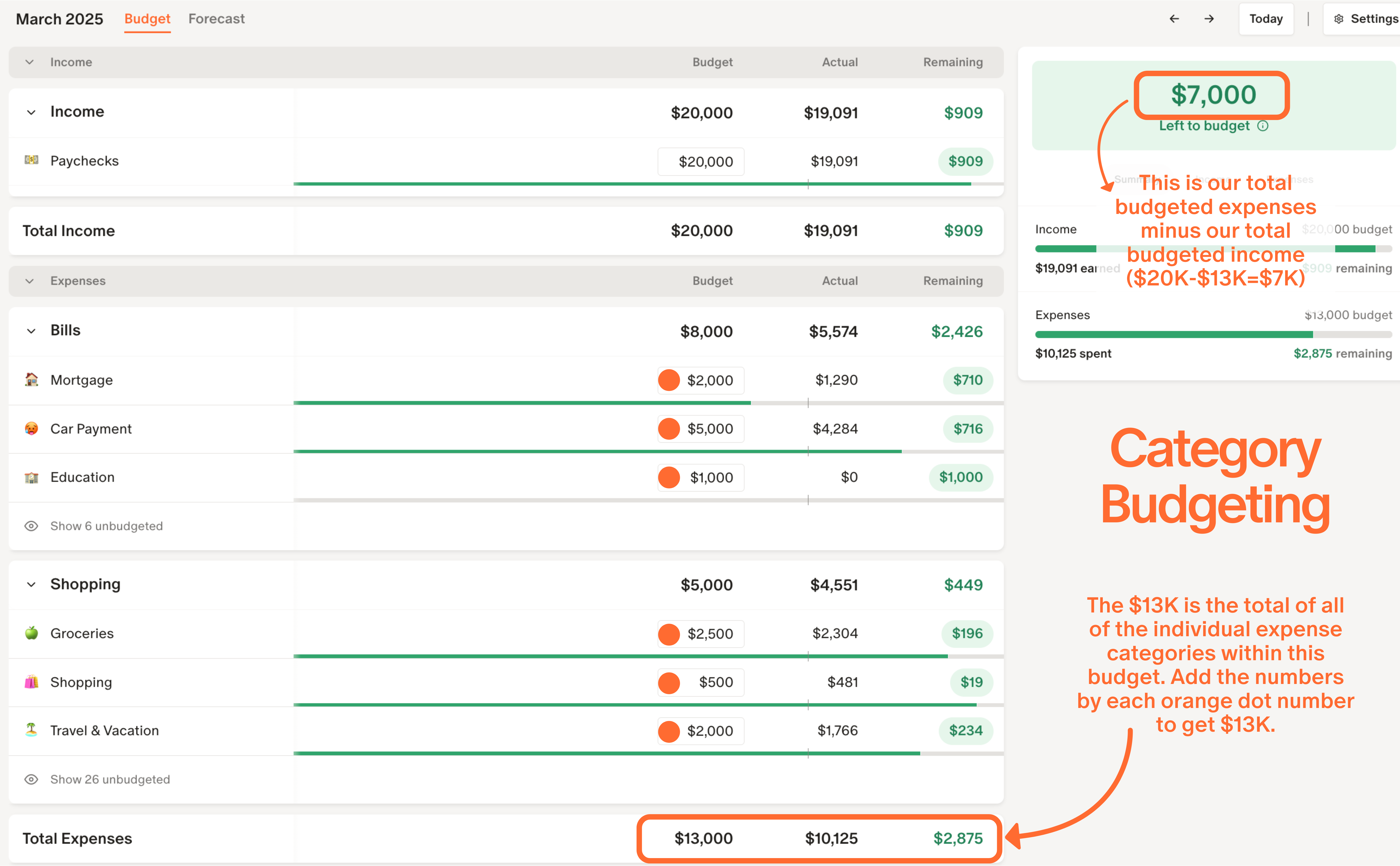1400x866 pixels.
Task: Go to previous month with left arrow
Action: click(1174, 19)
